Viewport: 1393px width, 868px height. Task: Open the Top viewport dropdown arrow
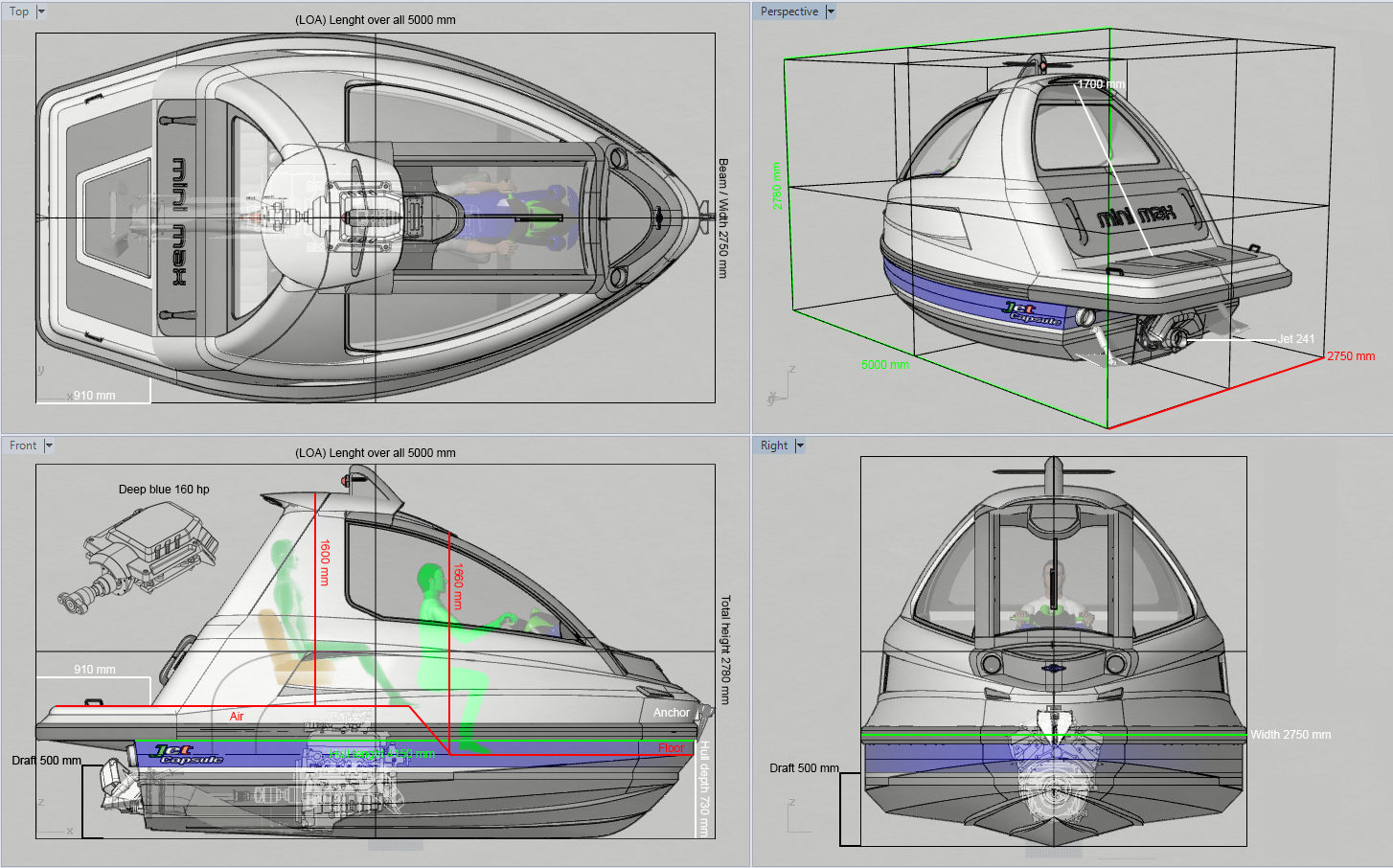click(41, 11)
